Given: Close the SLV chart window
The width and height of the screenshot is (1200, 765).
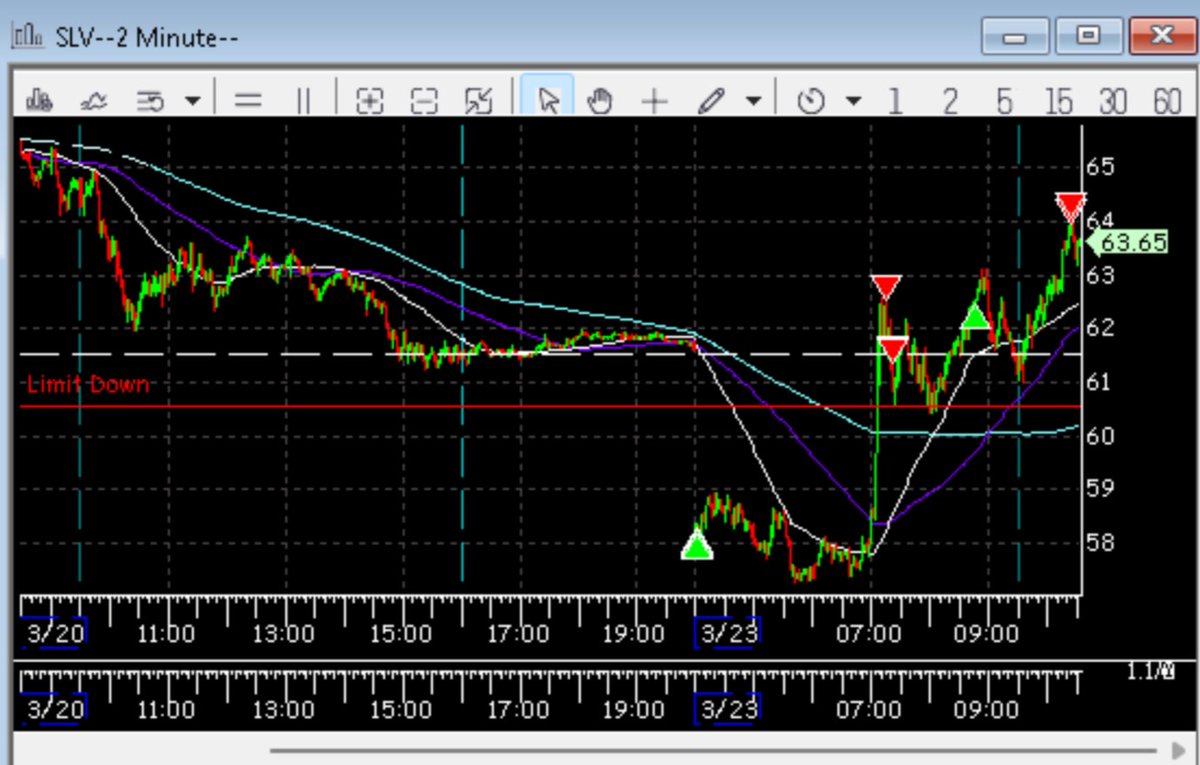Looking at the screenshot, I should point(1161,37).
